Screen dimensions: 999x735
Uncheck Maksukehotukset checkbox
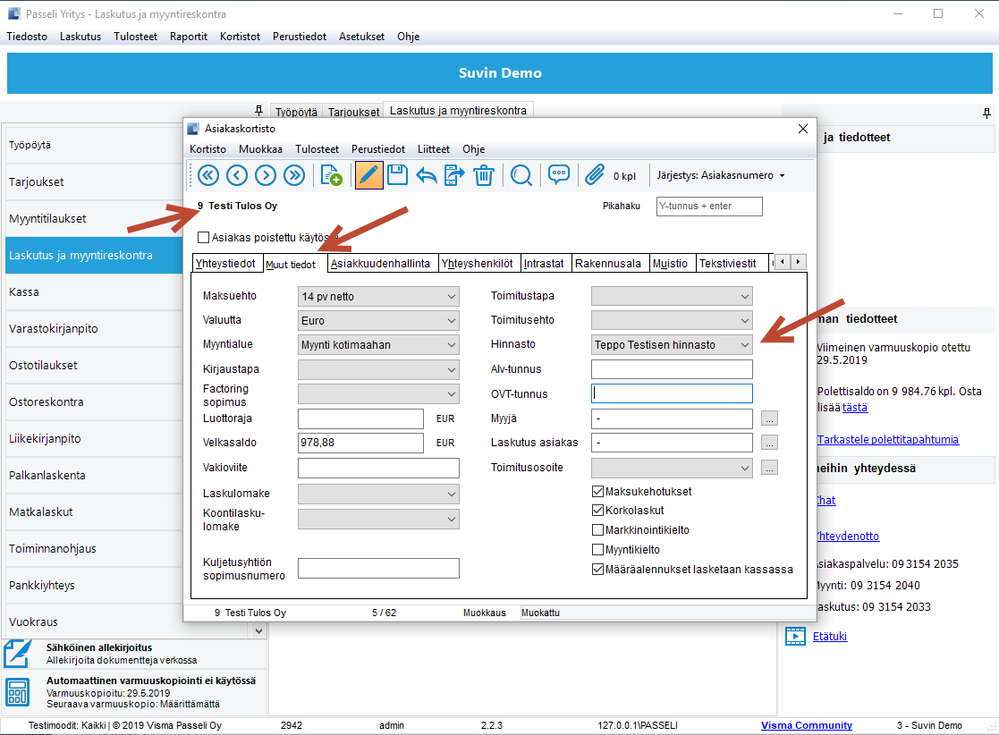(598, 491)
